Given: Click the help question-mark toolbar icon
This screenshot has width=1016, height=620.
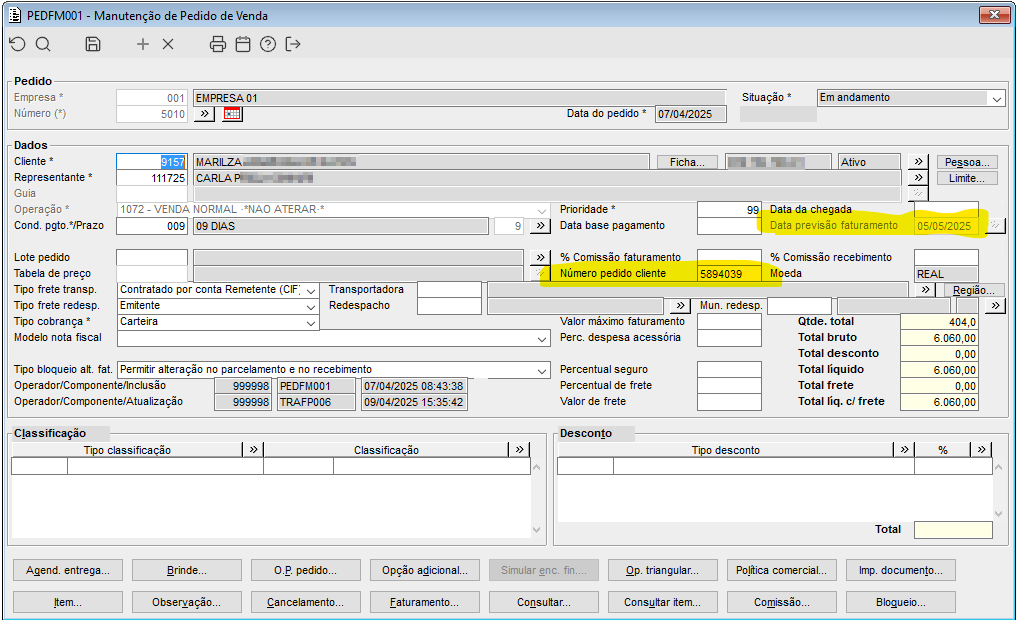Looking at the screenshot, I should pyautogui.click(x=268, y=44).
